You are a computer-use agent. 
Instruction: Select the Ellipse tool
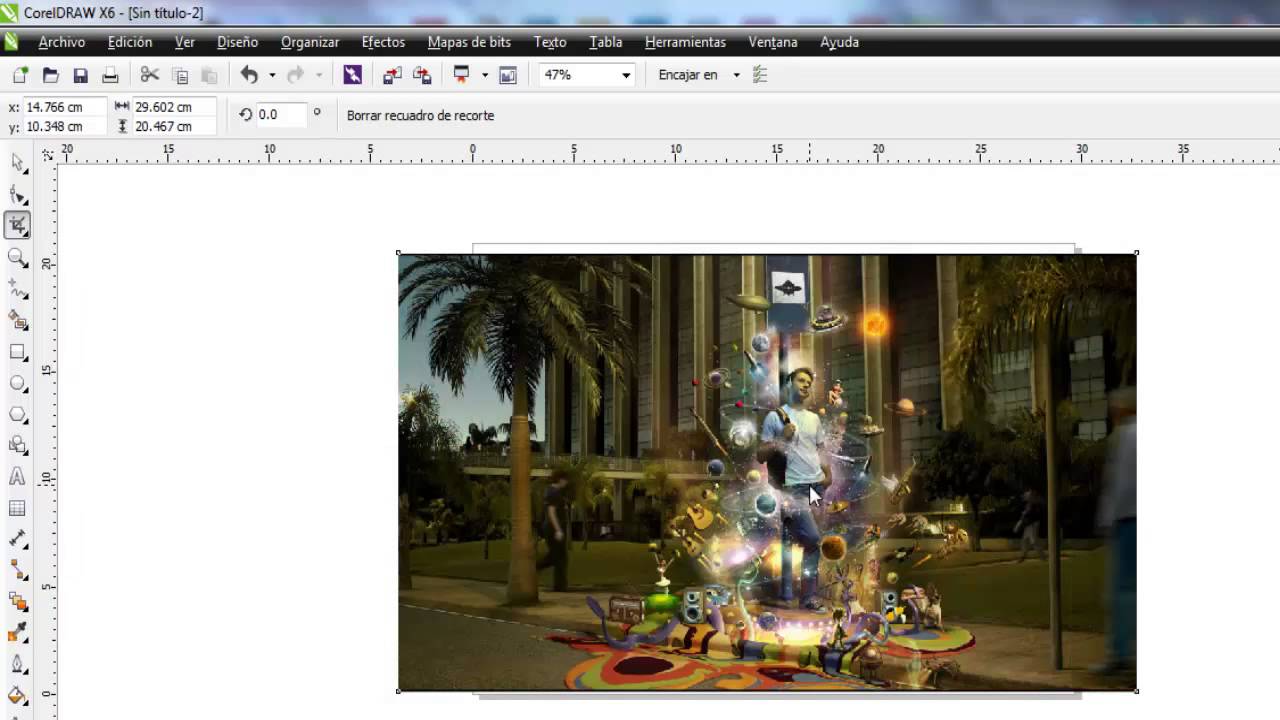point(17,383)
